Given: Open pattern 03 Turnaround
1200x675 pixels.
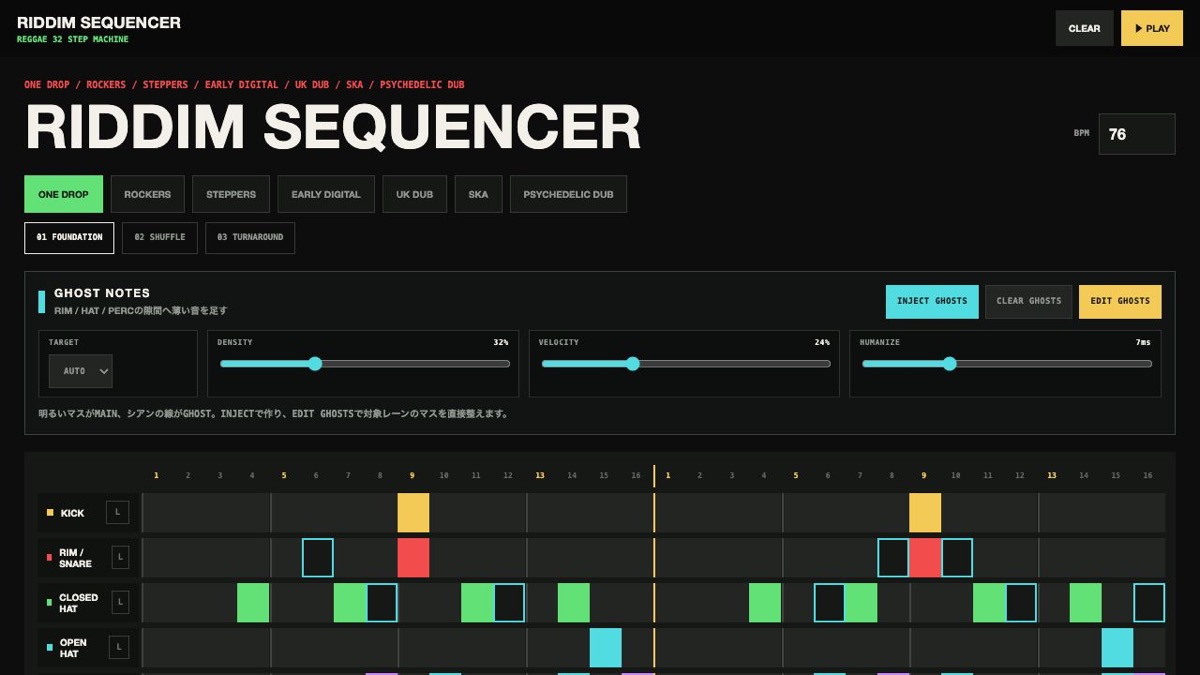Looking at the screenshot, I should [250, 238].
